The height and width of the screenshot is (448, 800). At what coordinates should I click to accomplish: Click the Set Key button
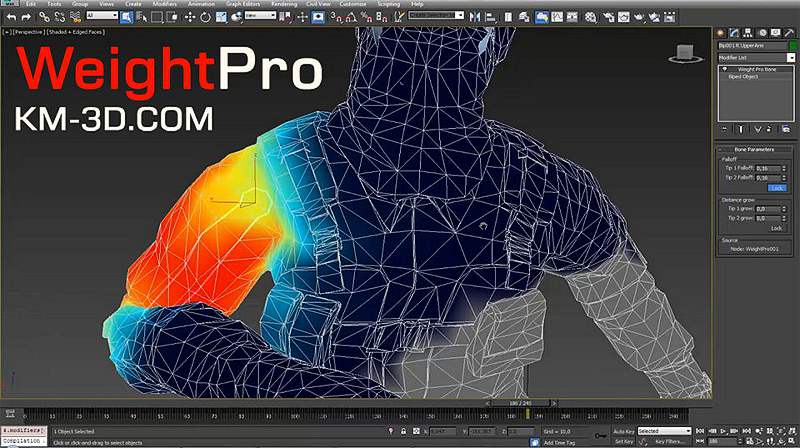(624, 441)
